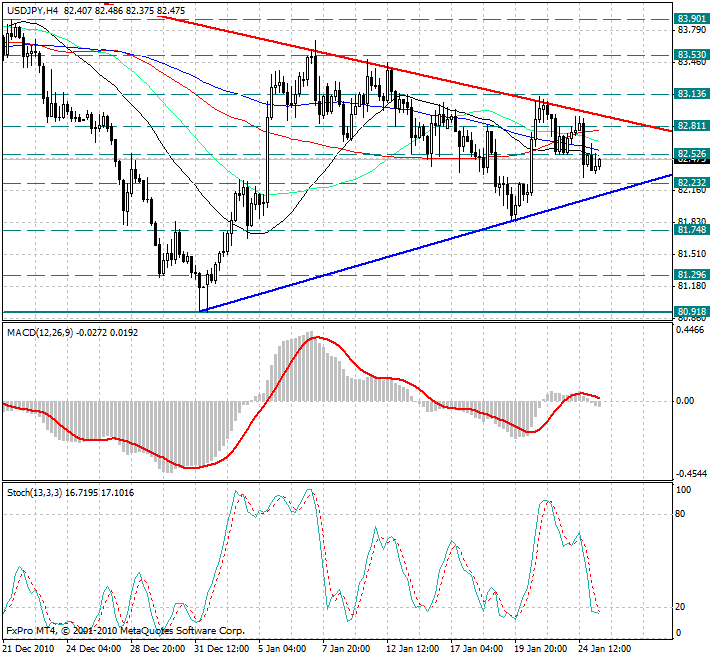Click the Stochastic 20 level label
The image size is (710, 656).
coord(681,607)
